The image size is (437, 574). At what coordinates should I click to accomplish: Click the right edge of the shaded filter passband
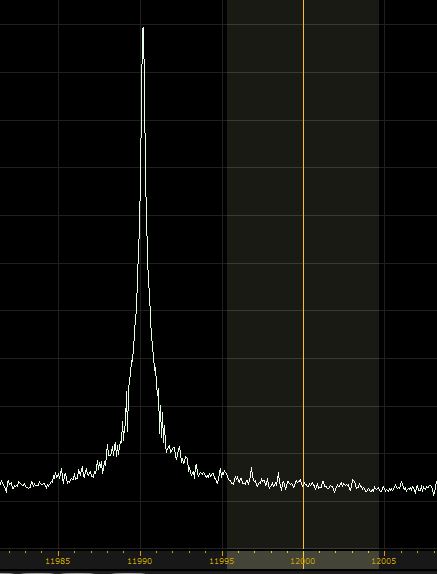tap(378, 275)
